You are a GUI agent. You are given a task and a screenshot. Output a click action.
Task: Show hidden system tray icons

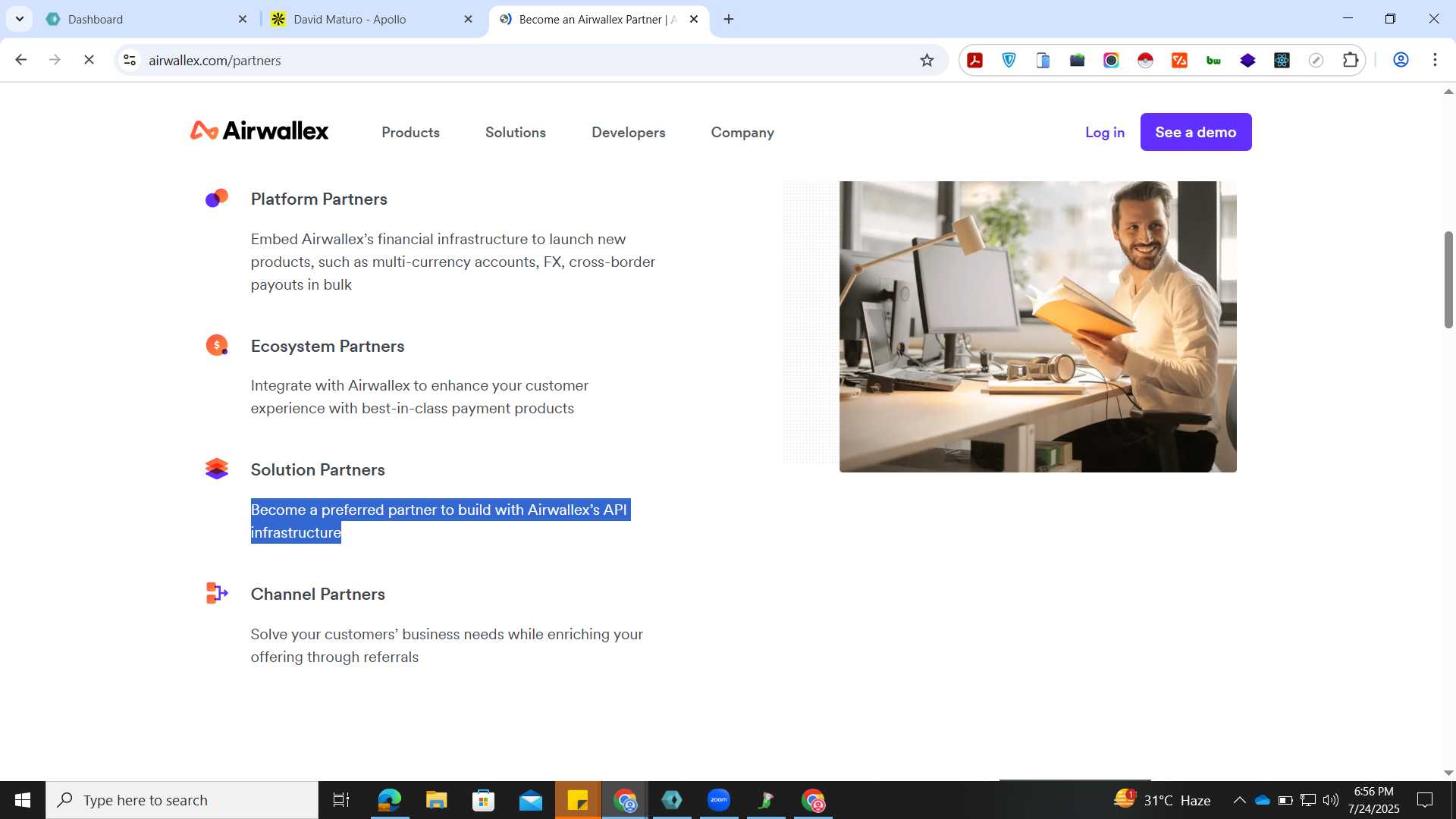pos(1239,800)
